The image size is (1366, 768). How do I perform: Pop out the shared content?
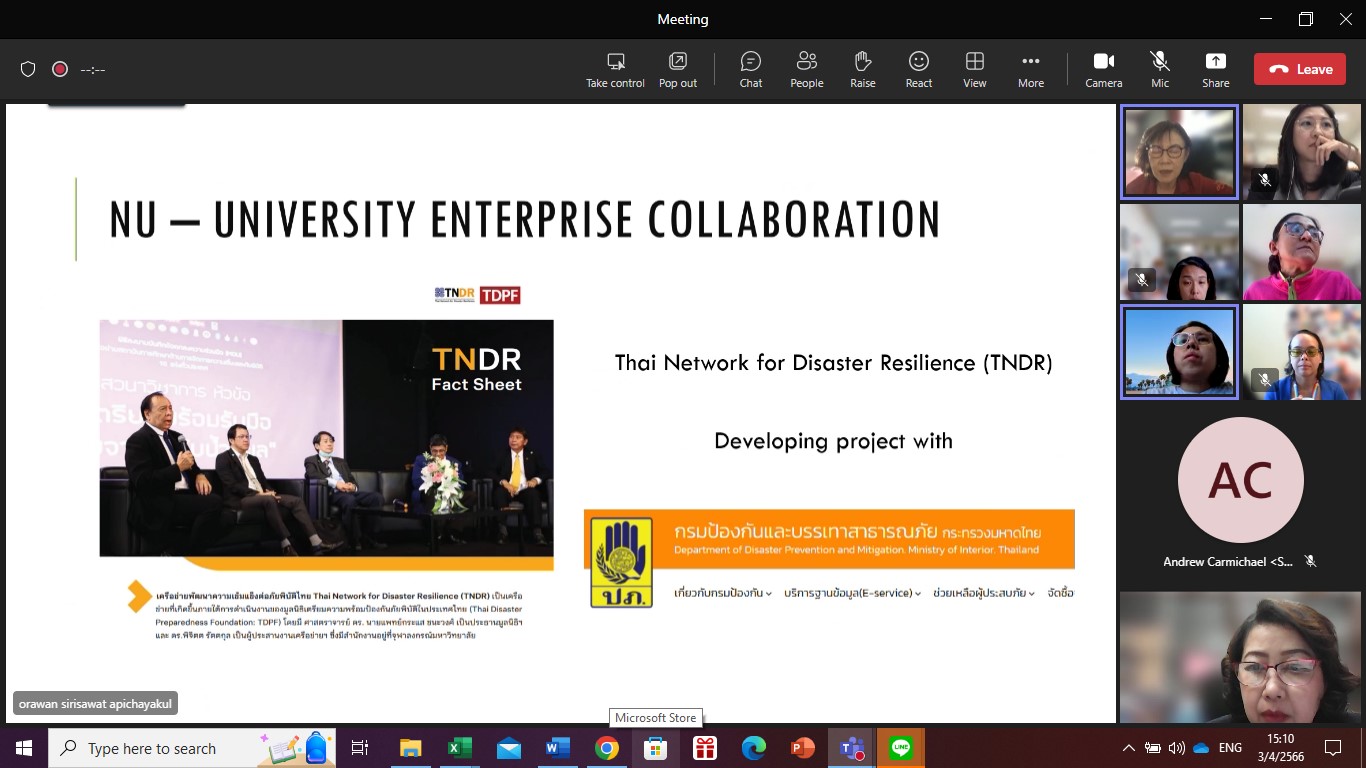pyautogui.click(x=678, y=69)
